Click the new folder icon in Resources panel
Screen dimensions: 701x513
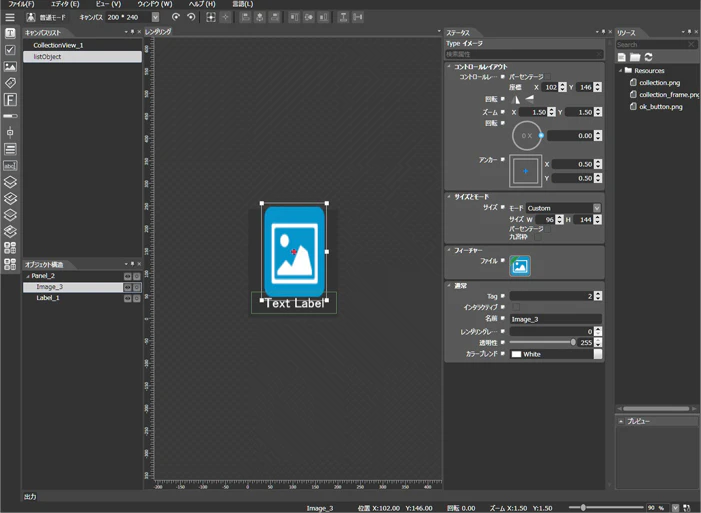(x=635, y=57)
